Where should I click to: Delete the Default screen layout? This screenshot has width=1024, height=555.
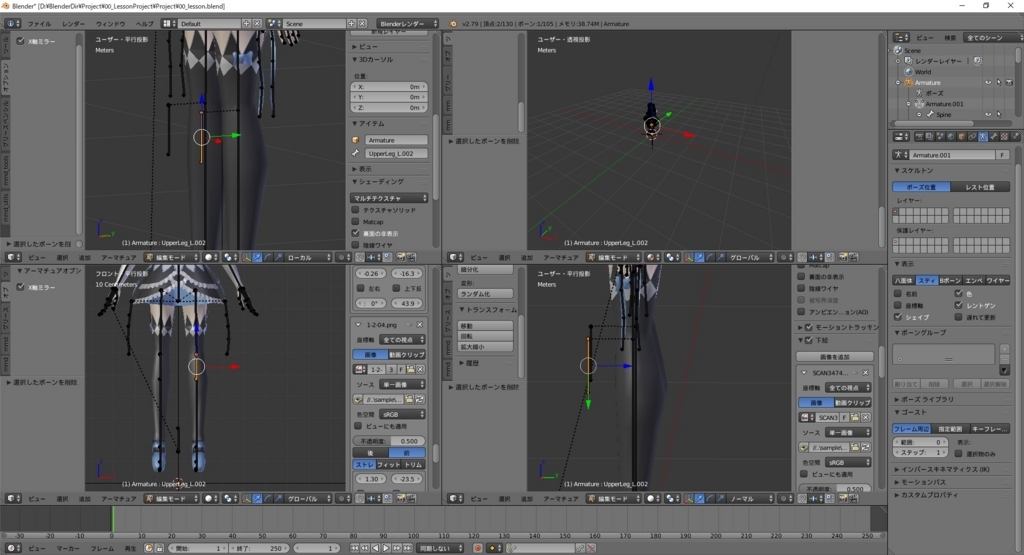tap(257, 24)
